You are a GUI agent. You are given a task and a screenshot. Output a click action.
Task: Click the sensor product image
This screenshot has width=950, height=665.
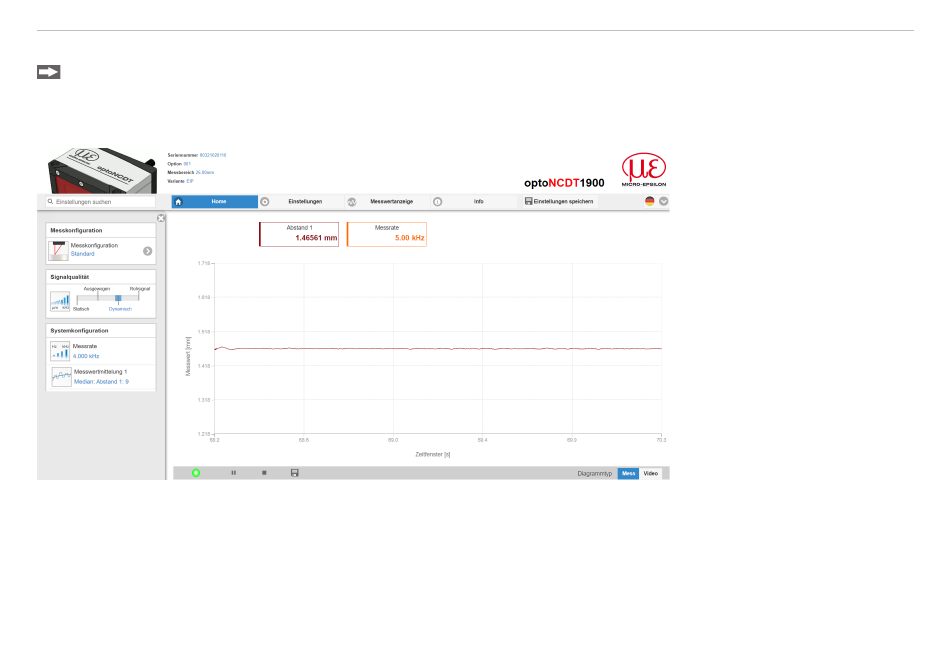point(102,171)
